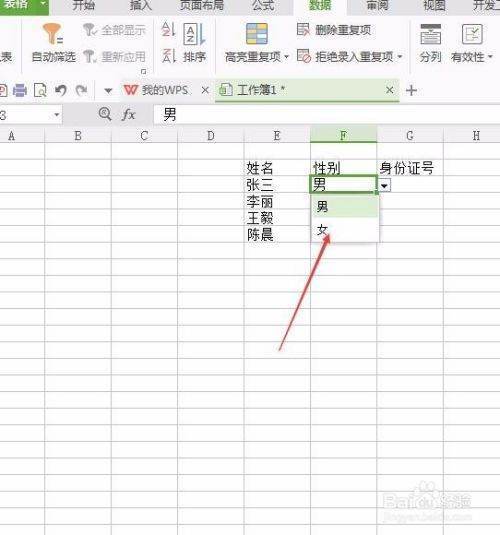Select column H header
Viewport: 500px width, 535px height.
point(476,135)
